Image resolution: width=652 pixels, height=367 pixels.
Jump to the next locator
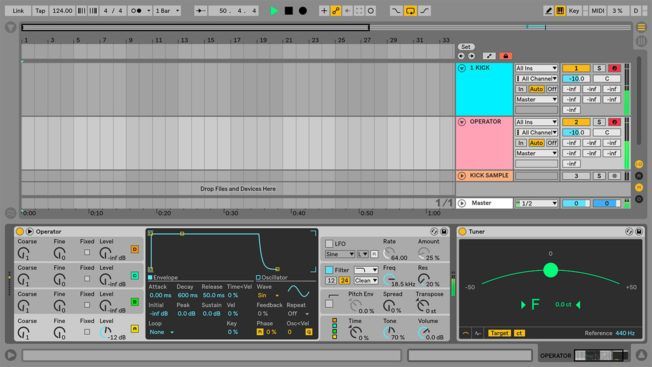coord(472,56)
